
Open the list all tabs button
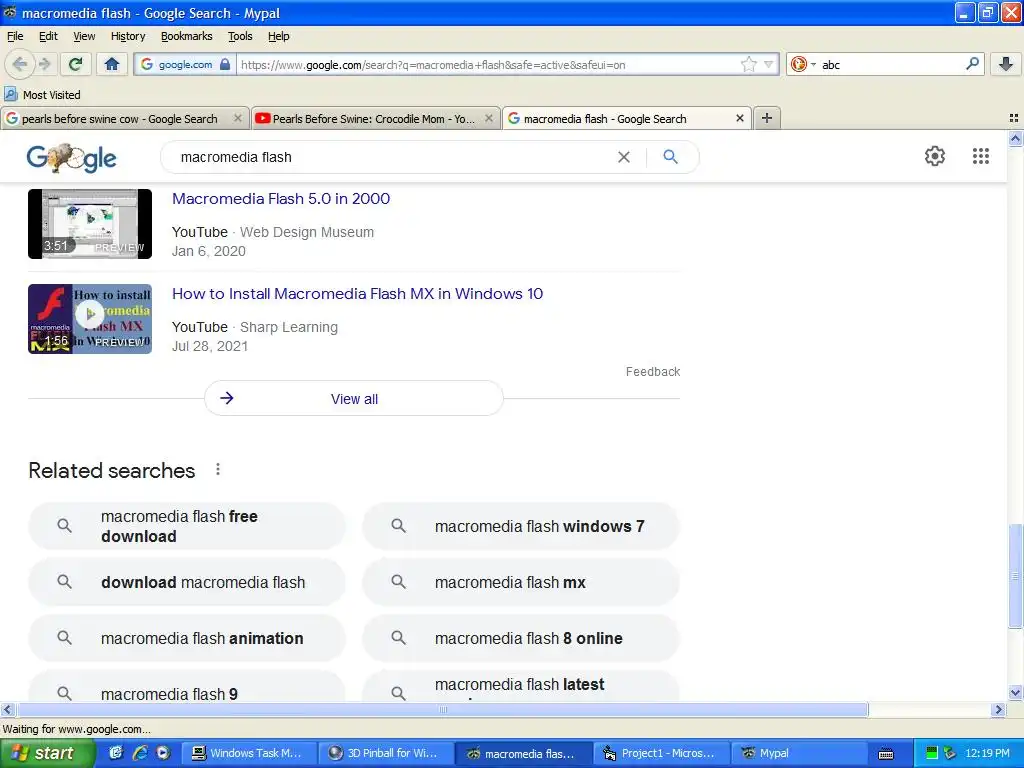click(1014, 118)
